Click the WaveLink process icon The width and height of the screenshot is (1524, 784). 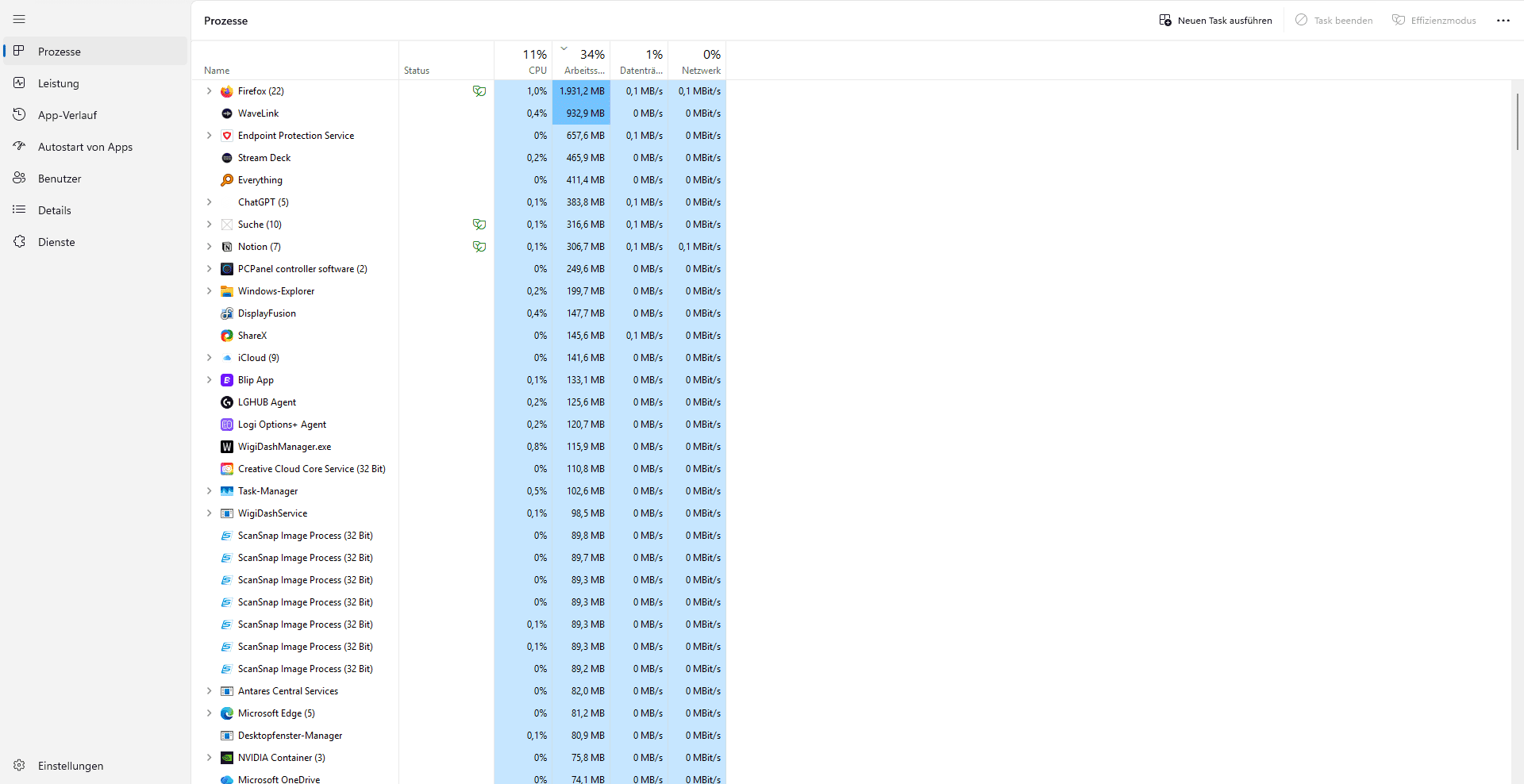coord(227,113)
